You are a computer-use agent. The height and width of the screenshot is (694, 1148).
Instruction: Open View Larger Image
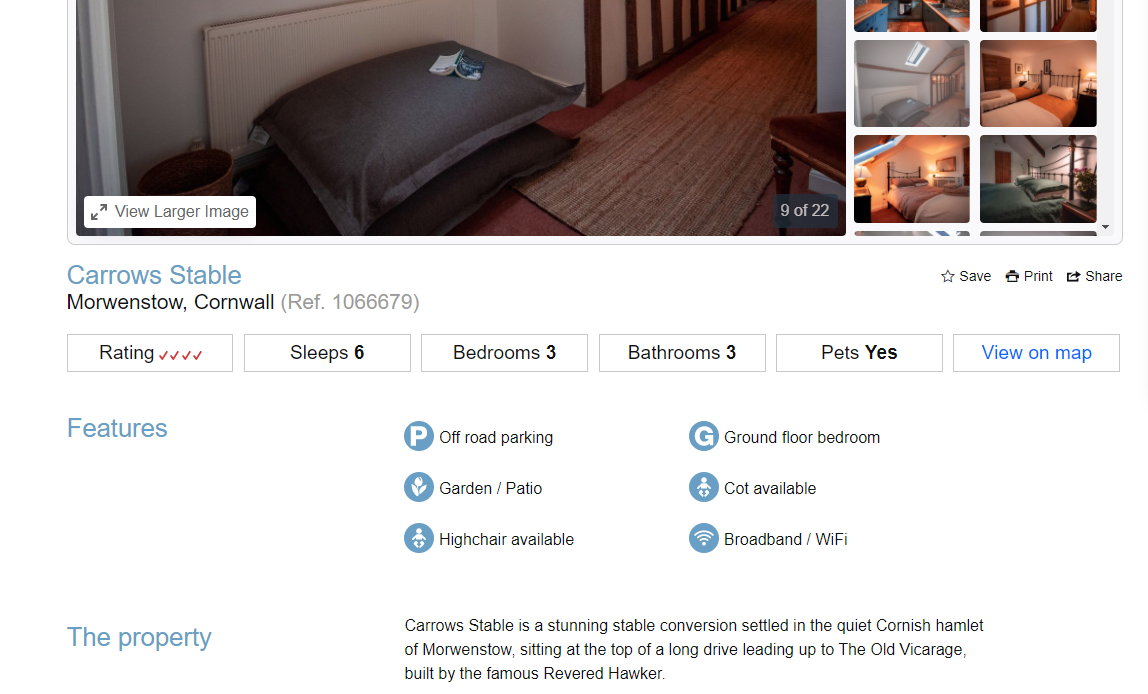pyautogui.click(x=170, y=212)
